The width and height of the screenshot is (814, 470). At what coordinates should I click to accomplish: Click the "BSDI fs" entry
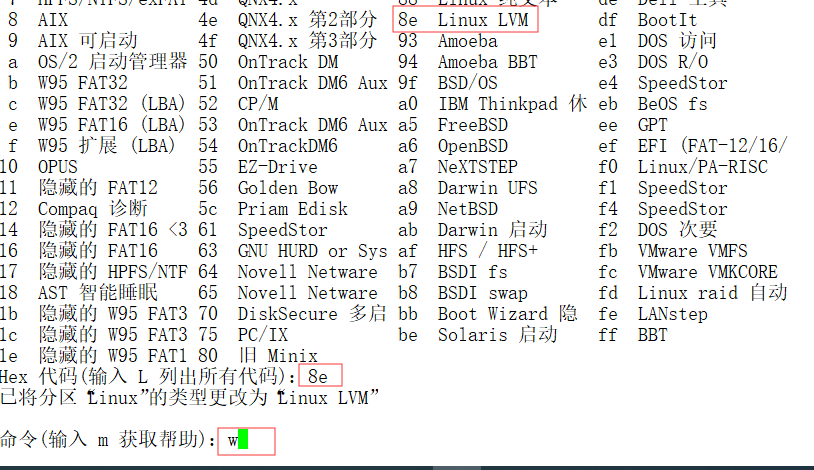472,272
